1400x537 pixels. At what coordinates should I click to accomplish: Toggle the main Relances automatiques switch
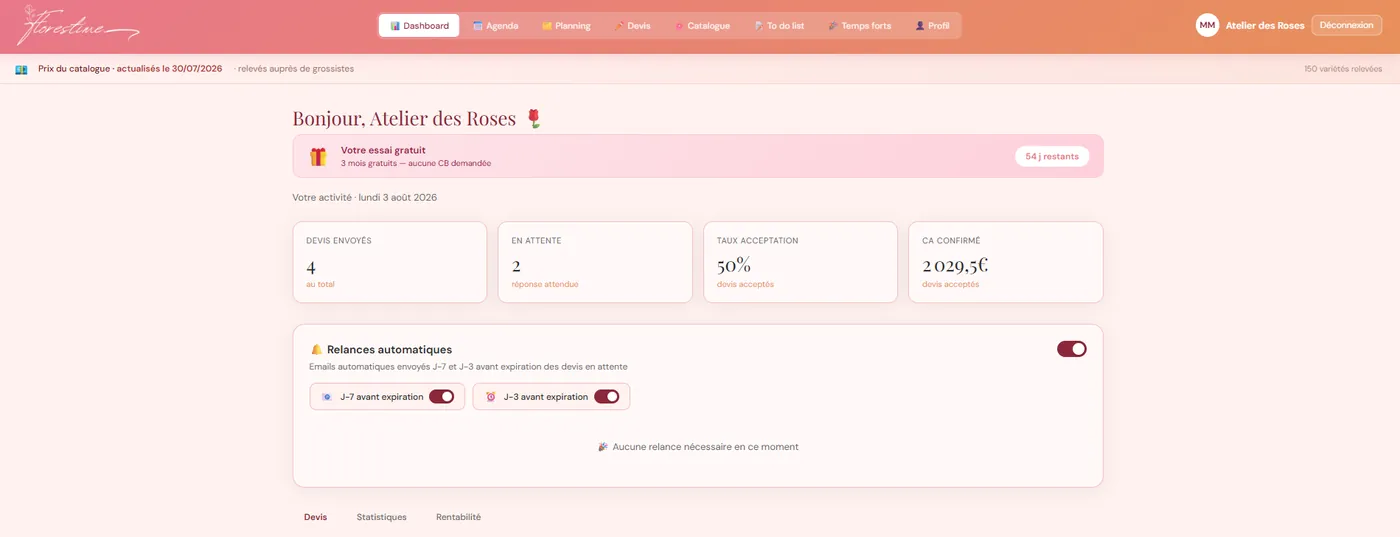coord(1072,349)
